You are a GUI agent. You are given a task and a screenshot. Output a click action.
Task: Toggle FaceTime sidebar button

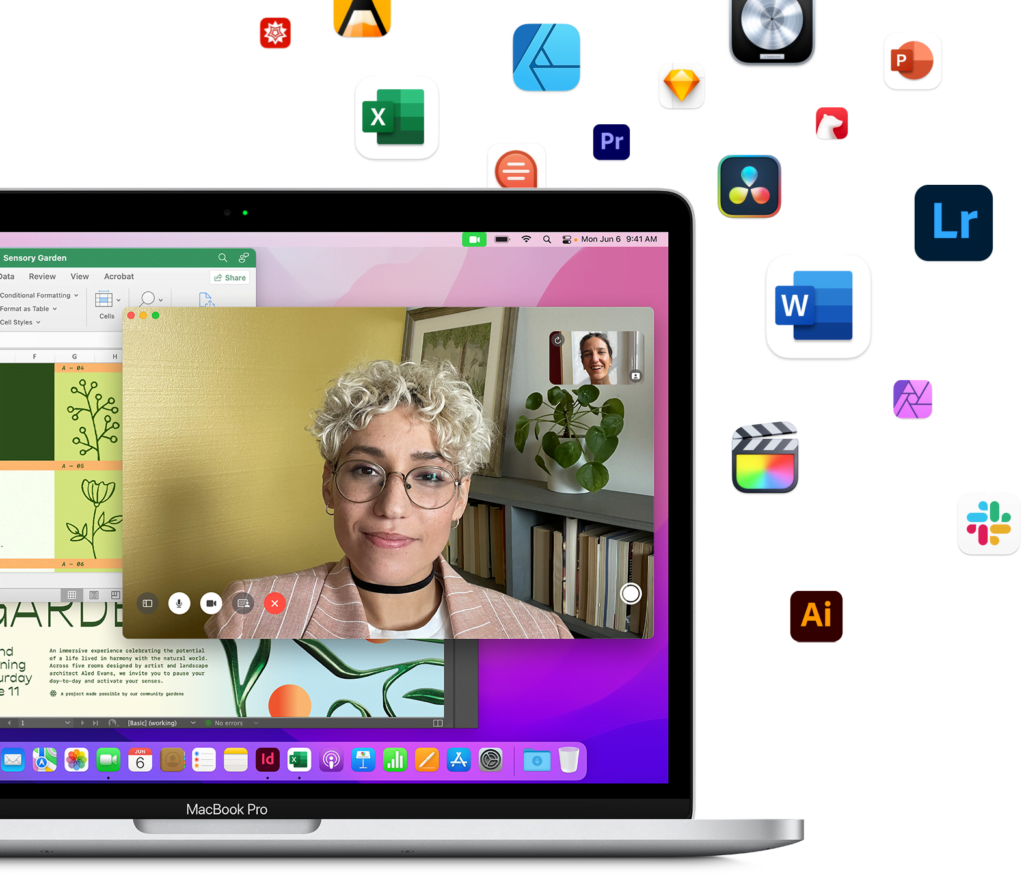pyautogui.click(x=148, y=603)
